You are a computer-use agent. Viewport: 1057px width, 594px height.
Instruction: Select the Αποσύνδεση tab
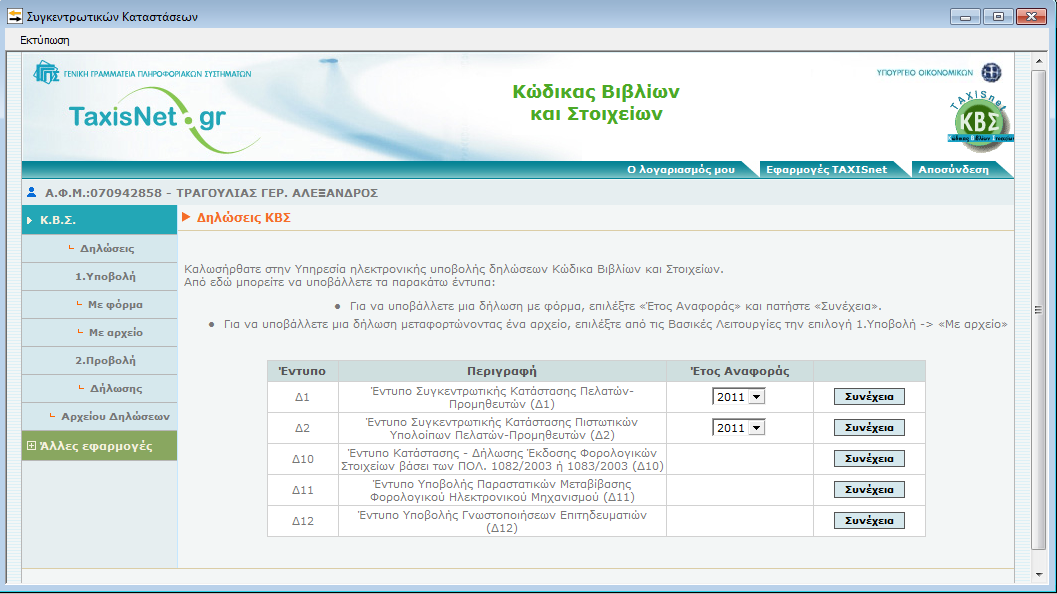pyautogui.click(x=953, y=170)
